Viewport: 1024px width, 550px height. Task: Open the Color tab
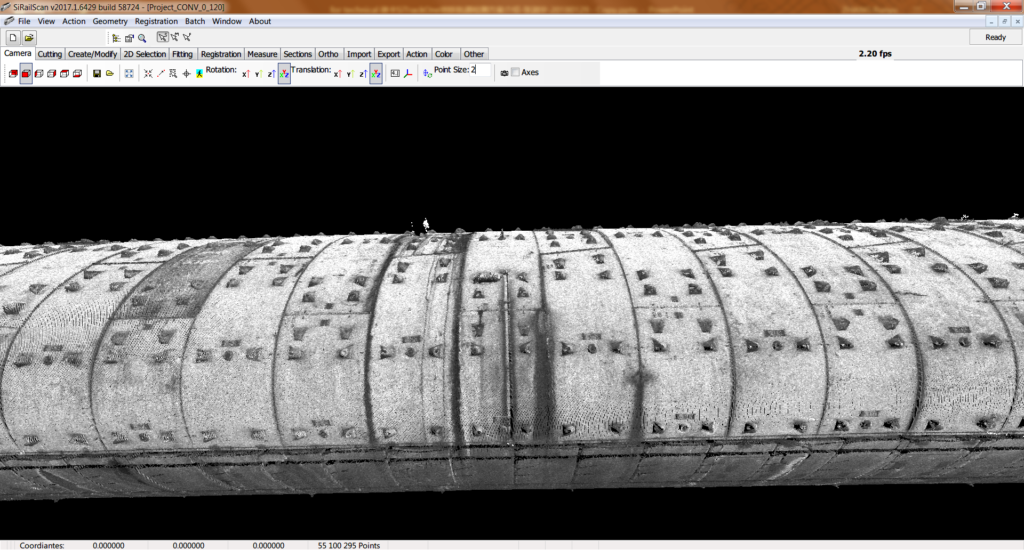point(444,54)
